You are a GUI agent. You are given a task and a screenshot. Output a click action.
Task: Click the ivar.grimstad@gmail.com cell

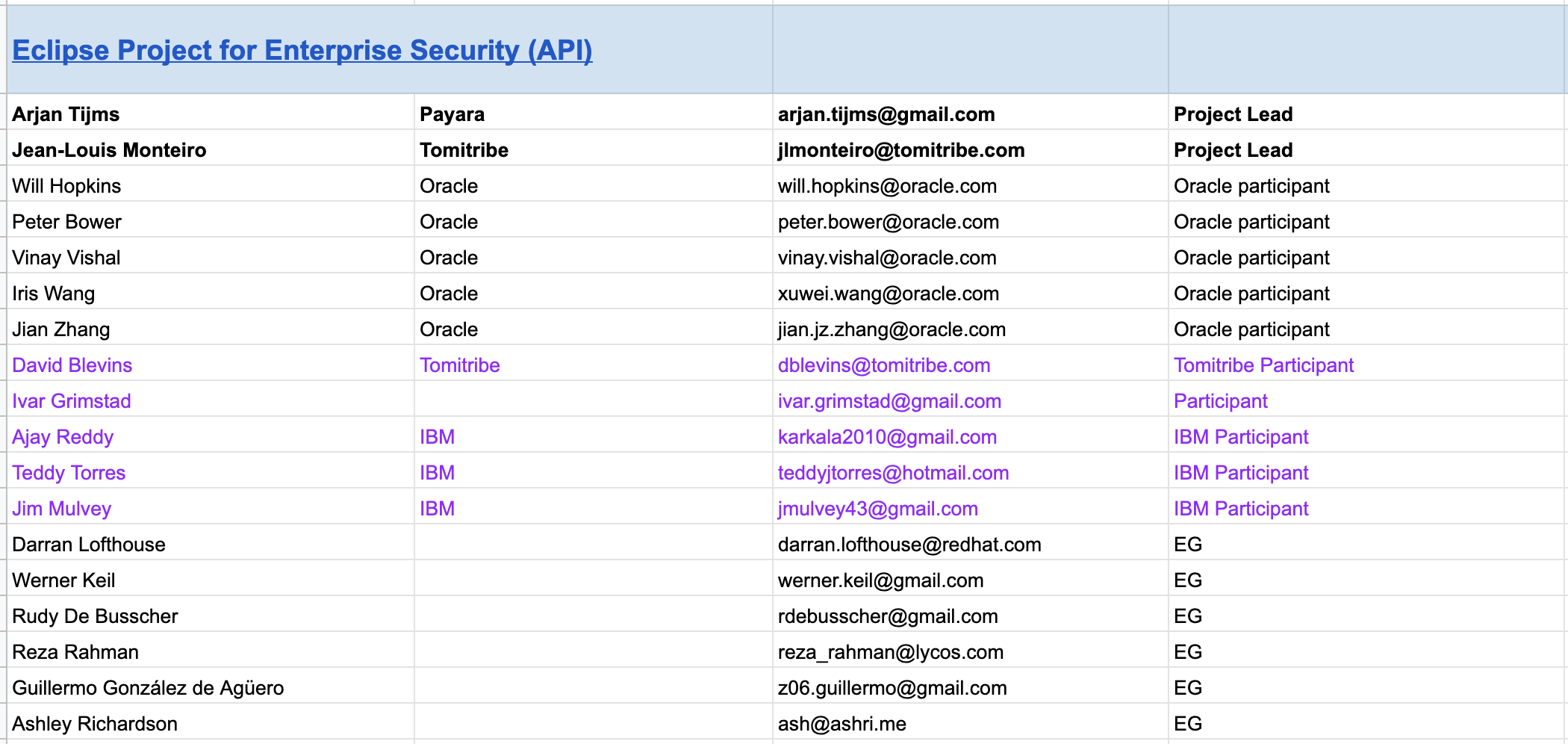pos(889,401)
